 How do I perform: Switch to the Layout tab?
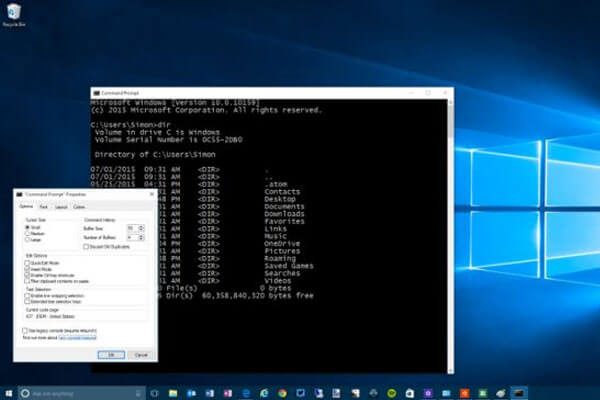click(x=61, y=207)
